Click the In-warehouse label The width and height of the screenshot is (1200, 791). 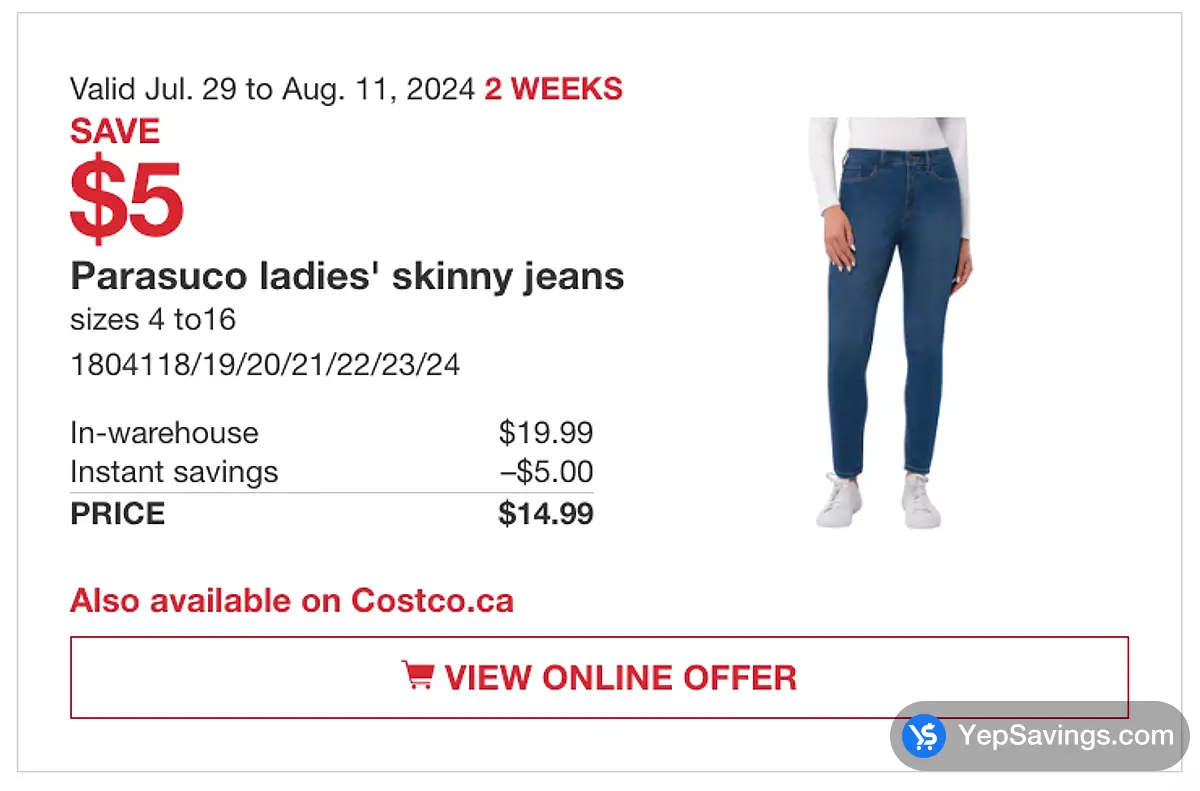coord(164,433)
